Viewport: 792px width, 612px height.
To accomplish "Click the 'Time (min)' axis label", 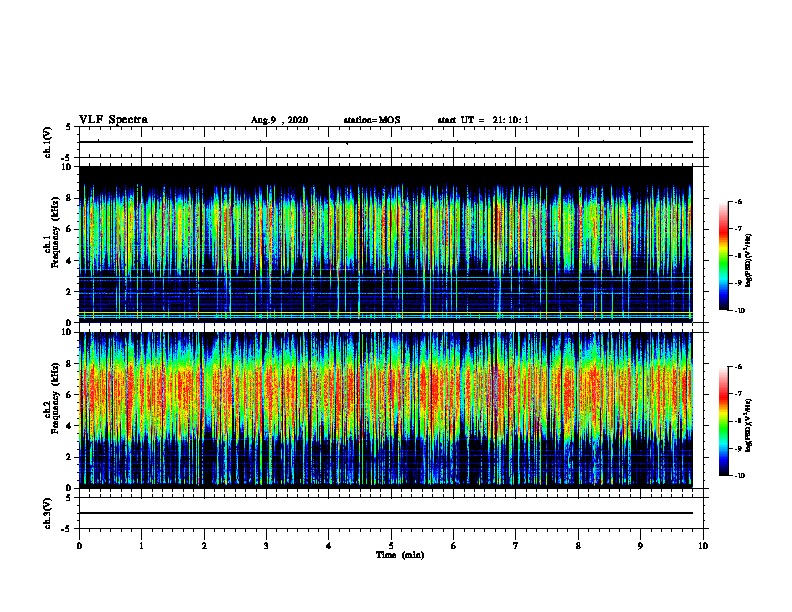I will tap(400, 555).
